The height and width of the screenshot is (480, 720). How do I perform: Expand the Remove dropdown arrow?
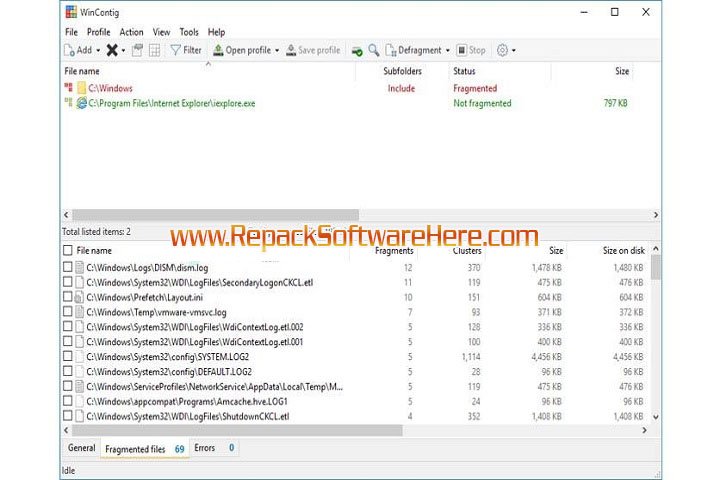[123, 51]
